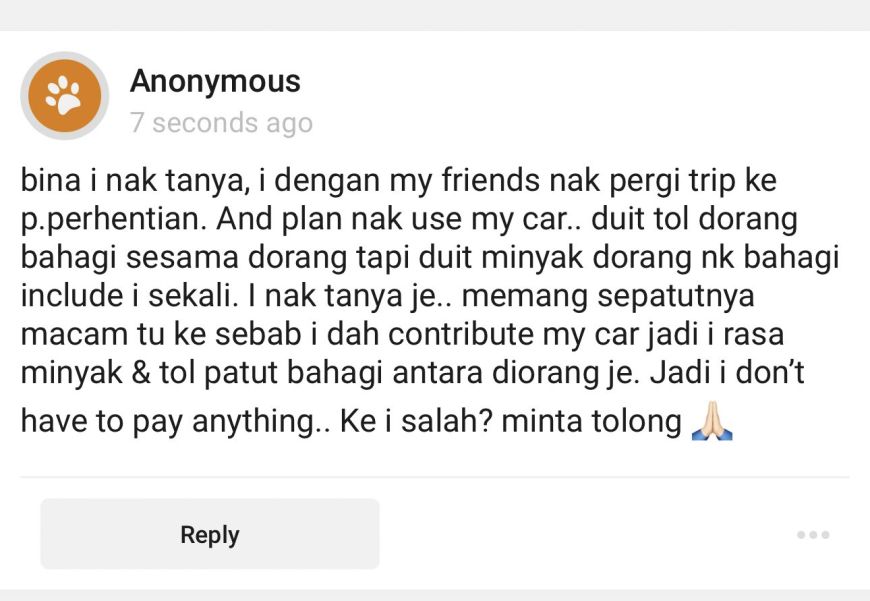Click the "7 seconds ago" timestamp

[x=221, y=123]
